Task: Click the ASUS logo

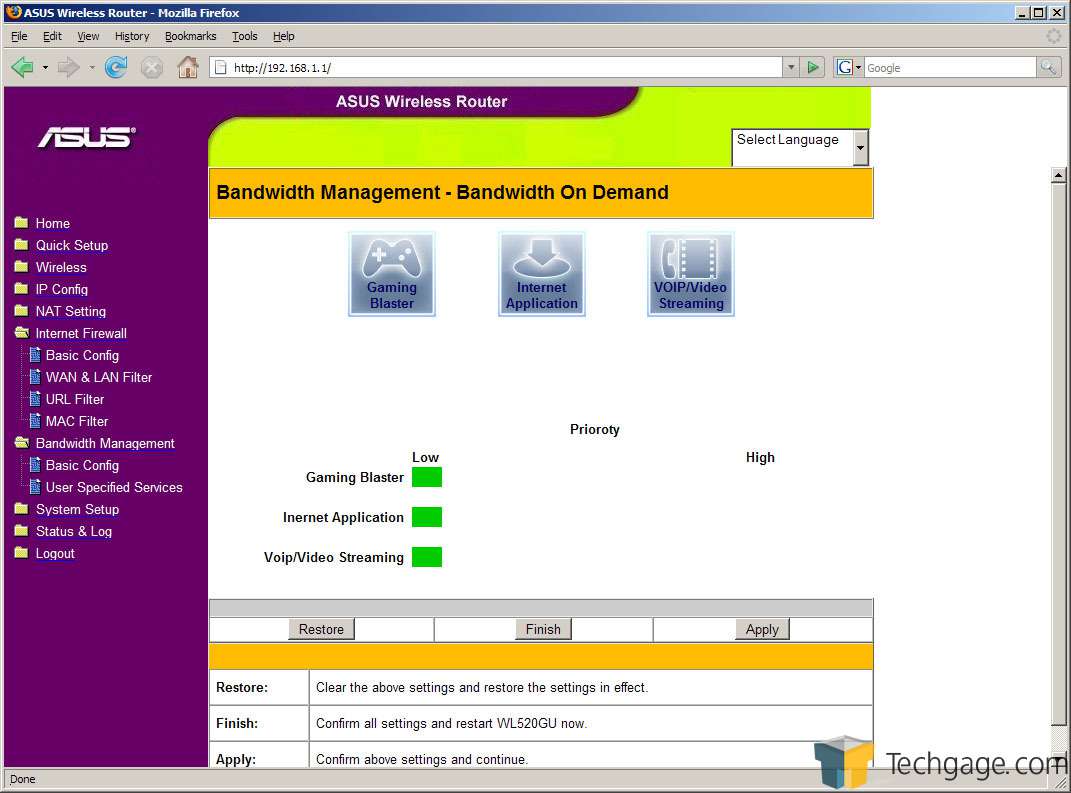Action: click(x=87, y=137)
